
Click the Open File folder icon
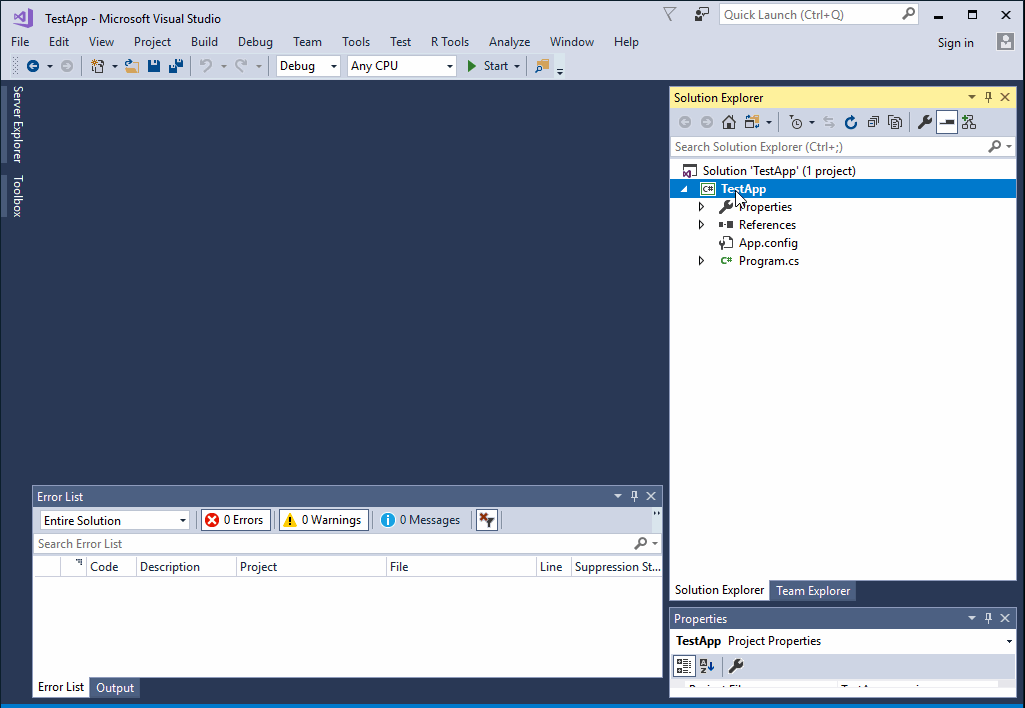[132, 66]
